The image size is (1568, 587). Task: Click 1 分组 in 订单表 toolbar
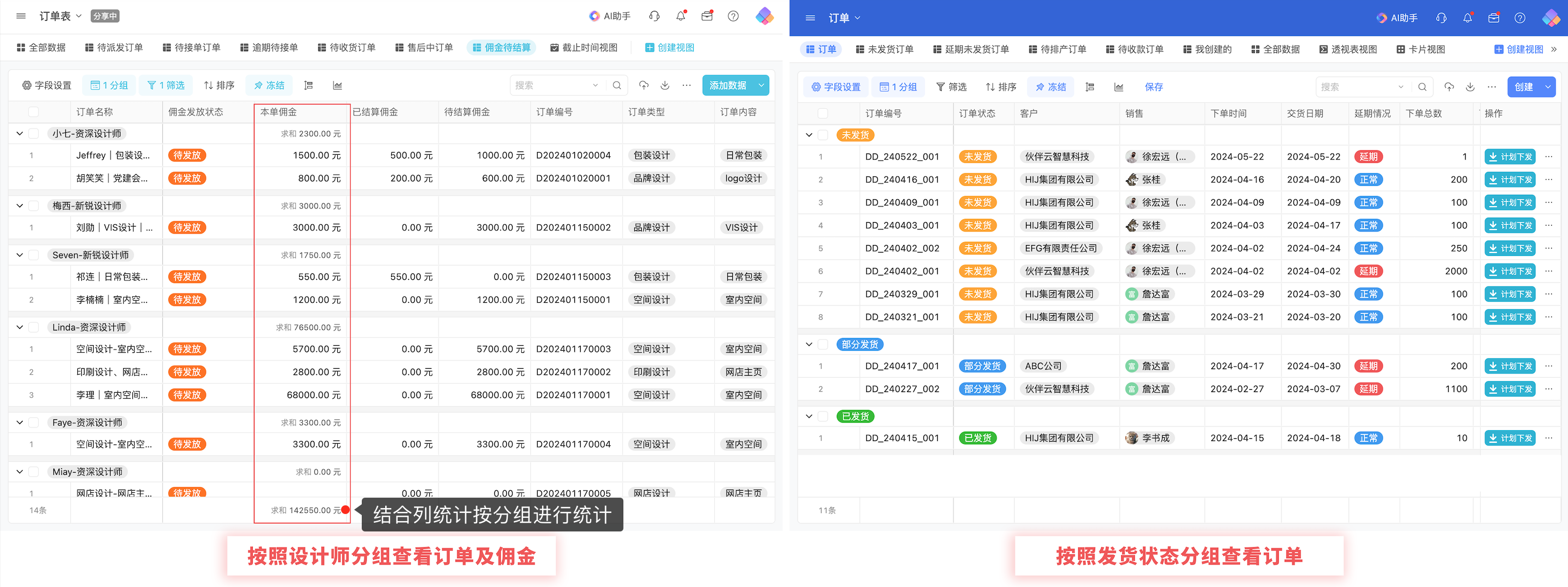(109, 86)
